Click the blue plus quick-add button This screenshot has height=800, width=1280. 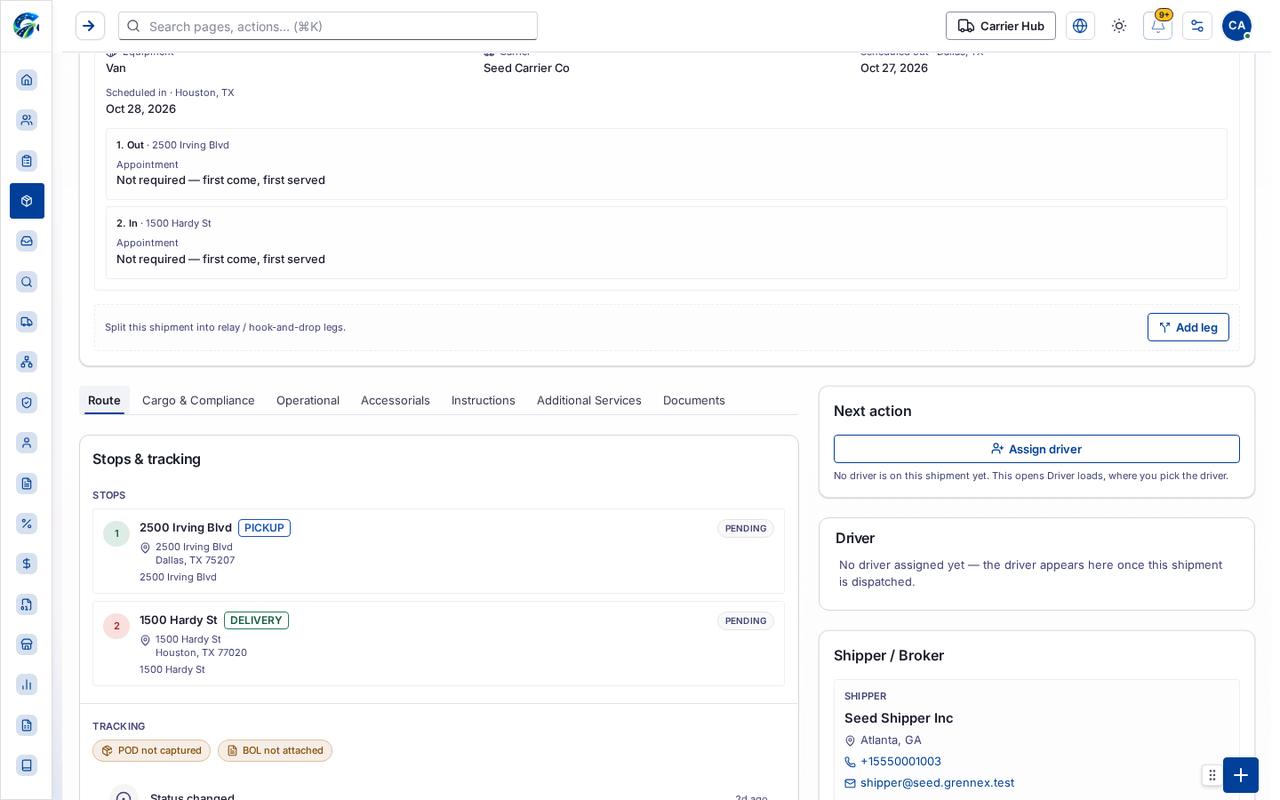1240,775
